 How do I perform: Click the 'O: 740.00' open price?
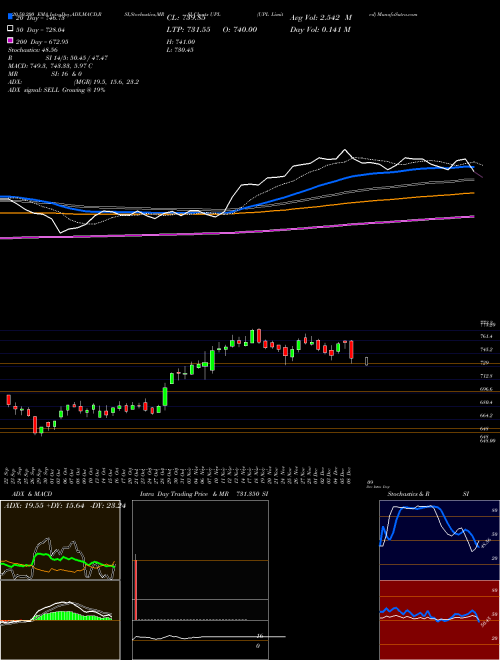(x=240, y=29)
